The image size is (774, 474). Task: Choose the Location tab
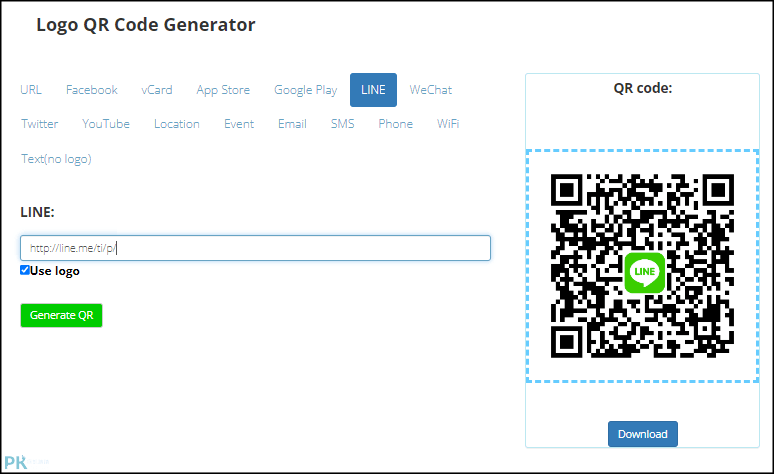pyautogui.click(x=177, y=124)
